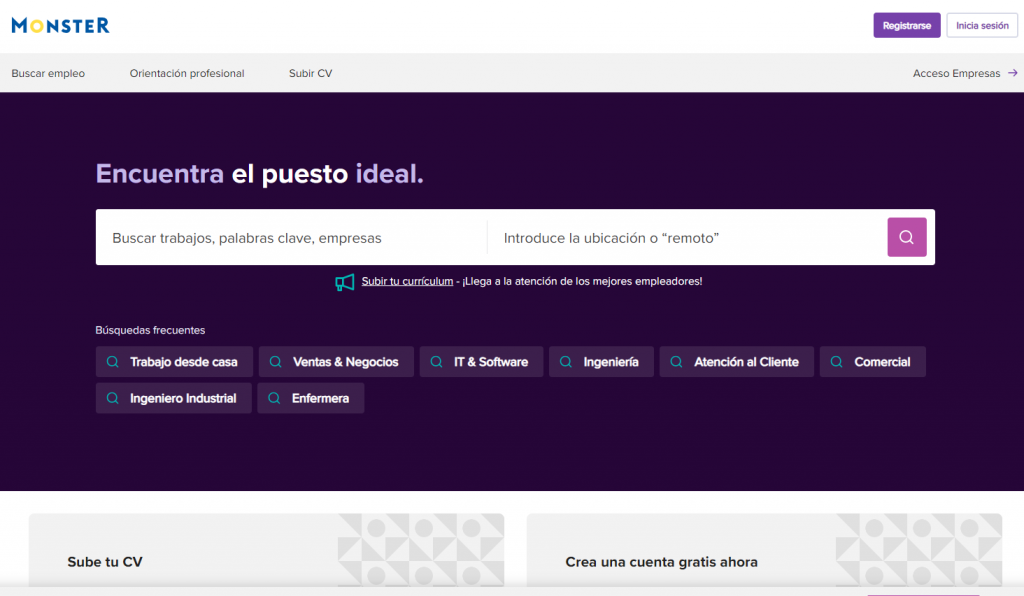
Task: Click the Monster logo
Action: tap(60, 26)
